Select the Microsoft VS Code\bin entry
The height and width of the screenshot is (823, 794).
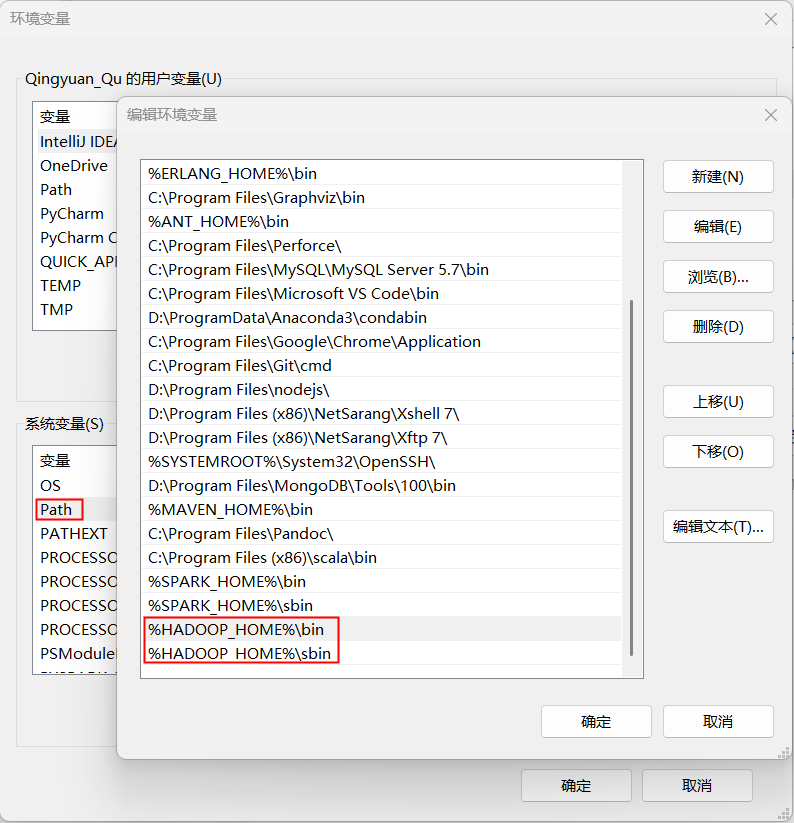pyautogui.click(x=381, y=293)
